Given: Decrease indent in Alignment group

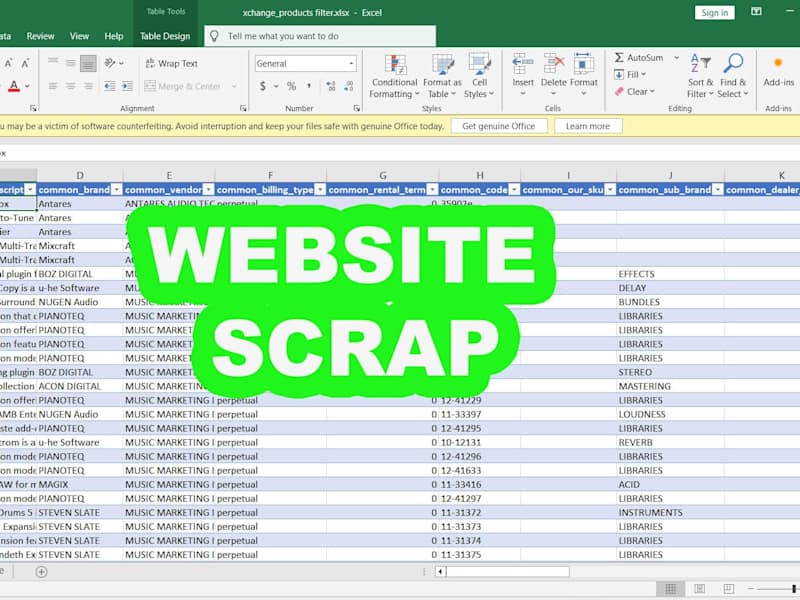Looking at the screenshot, I should click(x=109, y=86).
